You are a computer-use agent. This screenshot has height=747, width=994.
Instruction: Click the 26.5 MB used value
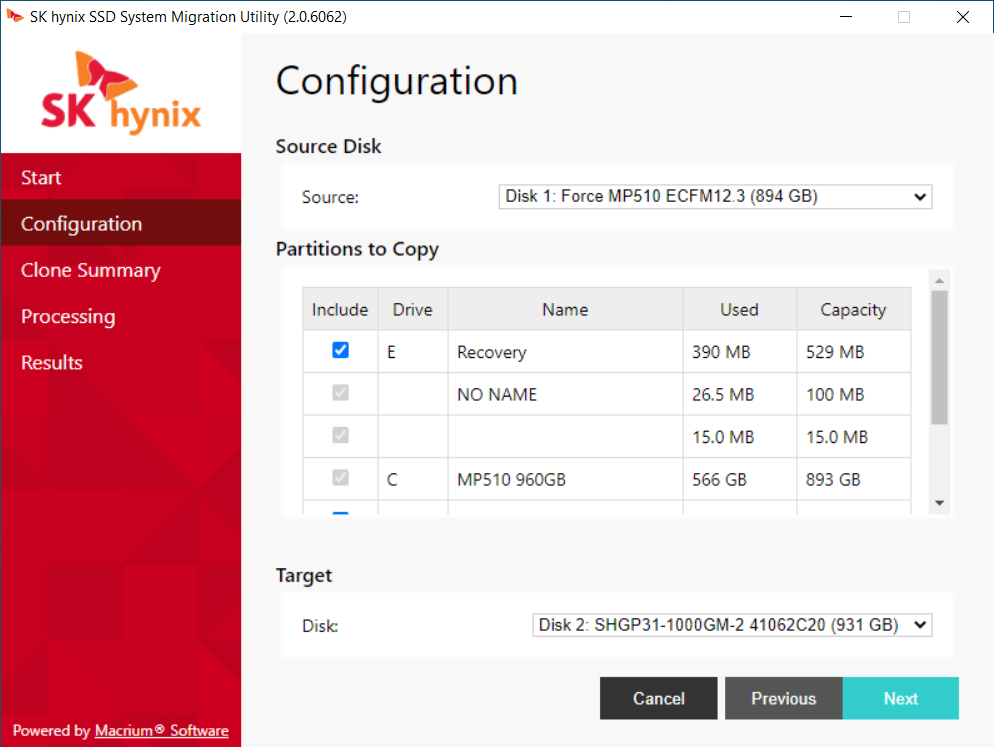pos(723,394)
